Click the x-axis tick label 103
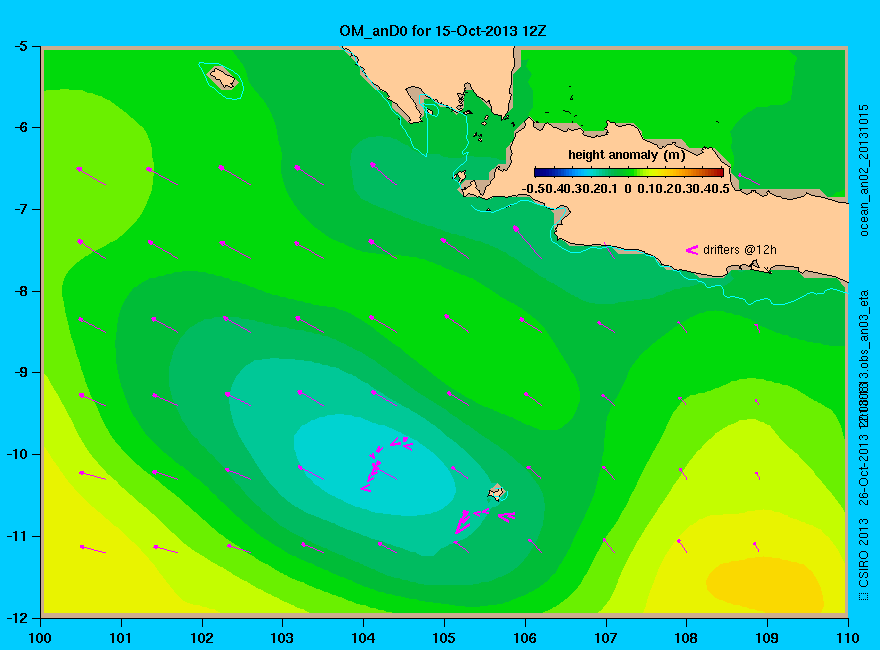The width and height of the screenshot is (880, 650). click(282, 638)
